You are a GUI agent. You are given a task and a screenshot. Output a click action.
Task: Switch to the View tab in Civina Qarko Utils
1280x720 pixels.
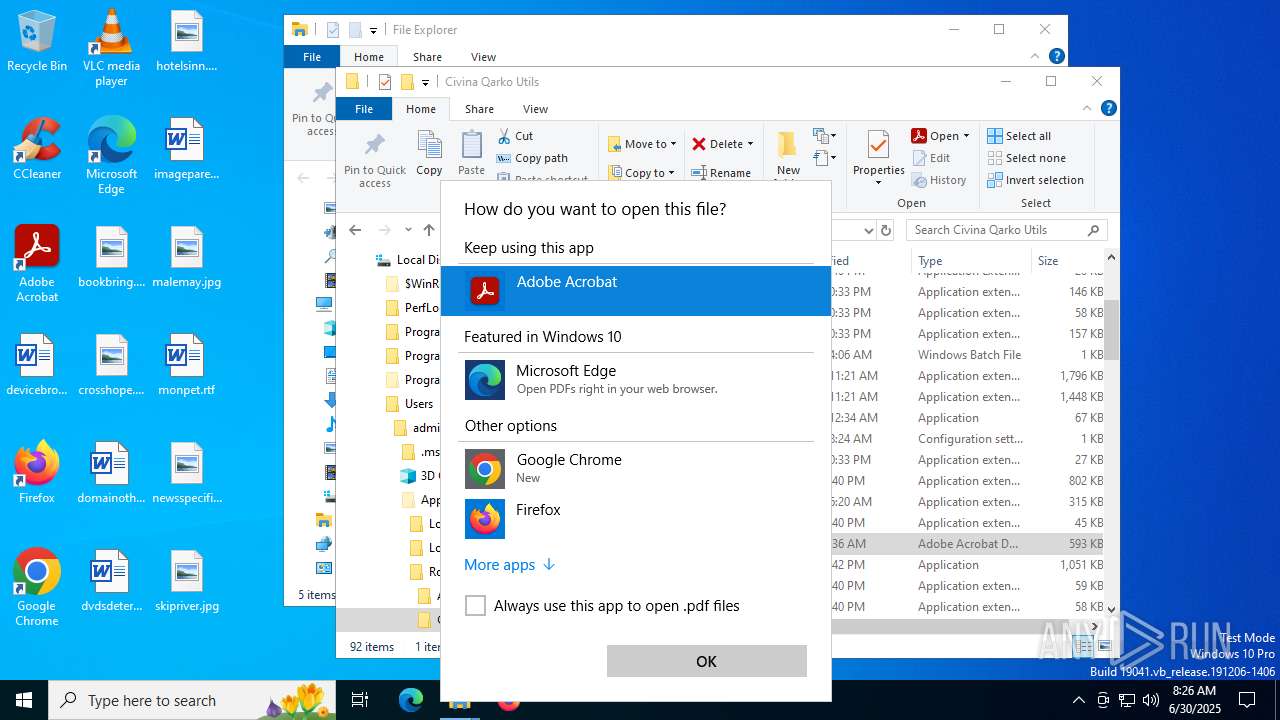tap(535, 109)
